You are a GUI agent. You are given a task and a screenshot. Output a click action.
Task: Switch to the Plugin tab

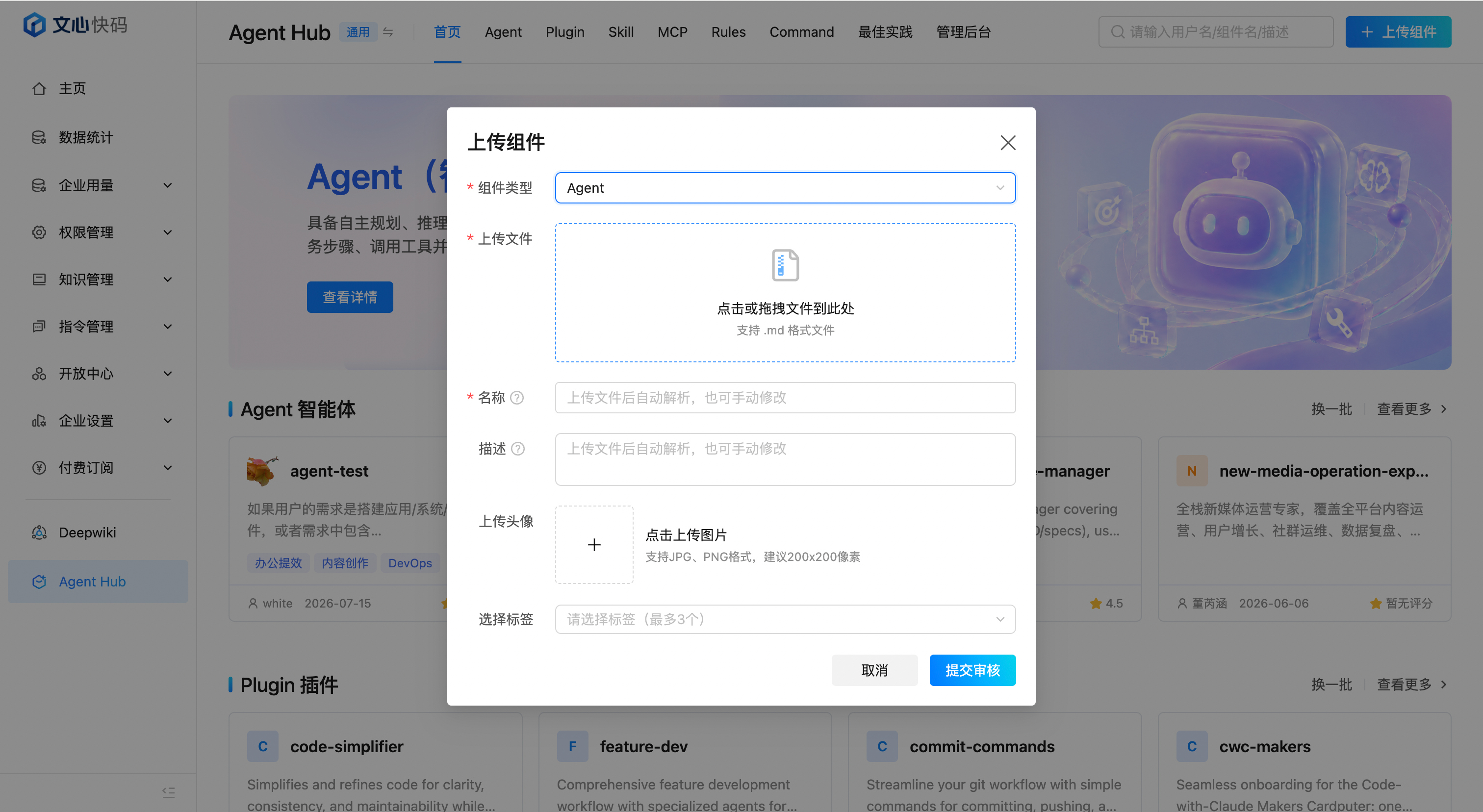pyautogui.click(x=565, y=32)
